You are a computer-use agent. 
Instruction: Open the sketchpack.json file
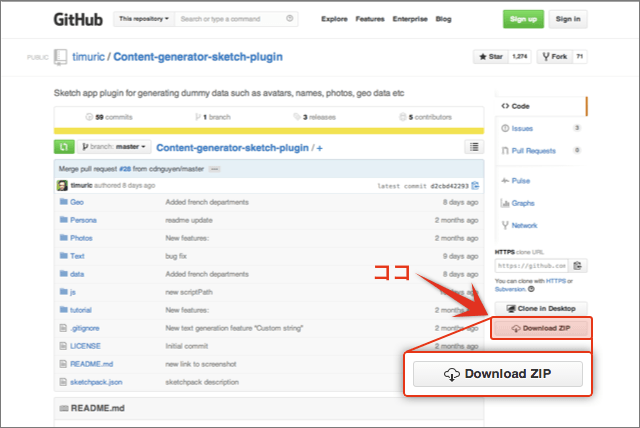pos(96,382)
